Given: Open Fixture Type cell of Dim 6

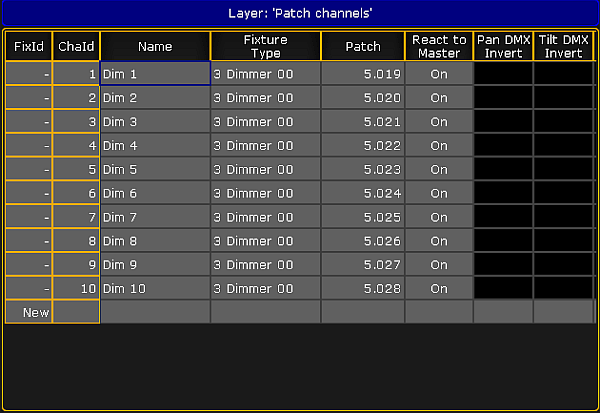Looking at the screenshot, I should click(266, 193).
